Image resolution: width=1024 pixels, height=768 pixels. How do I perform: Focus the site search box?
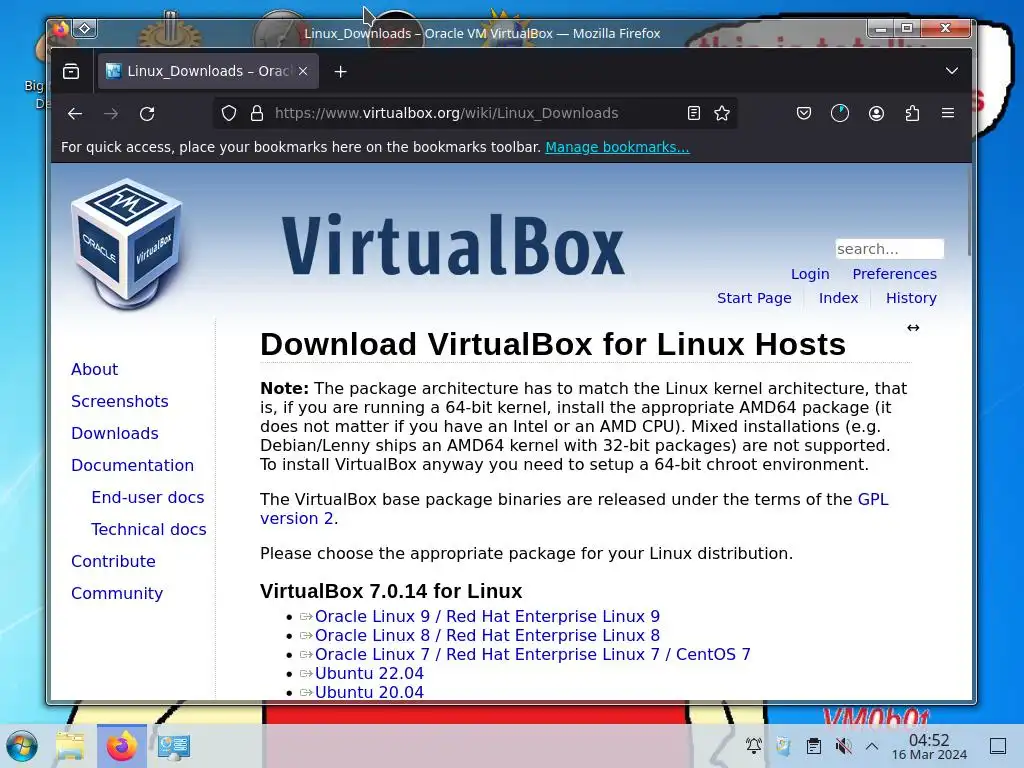889,249
